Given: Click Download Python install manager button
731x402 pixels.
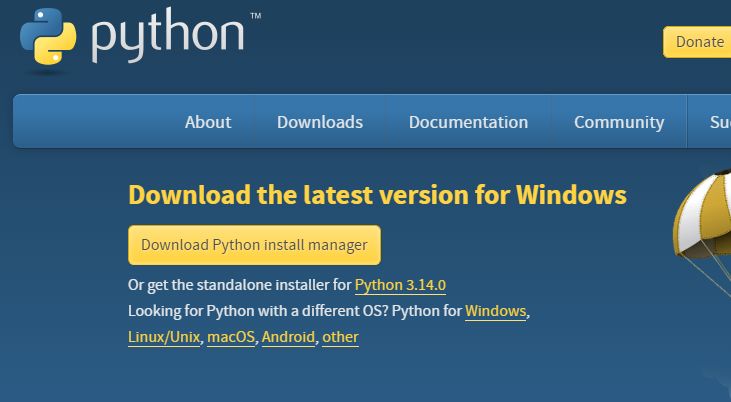Looking at the screenshot, I should pos(255,245).
